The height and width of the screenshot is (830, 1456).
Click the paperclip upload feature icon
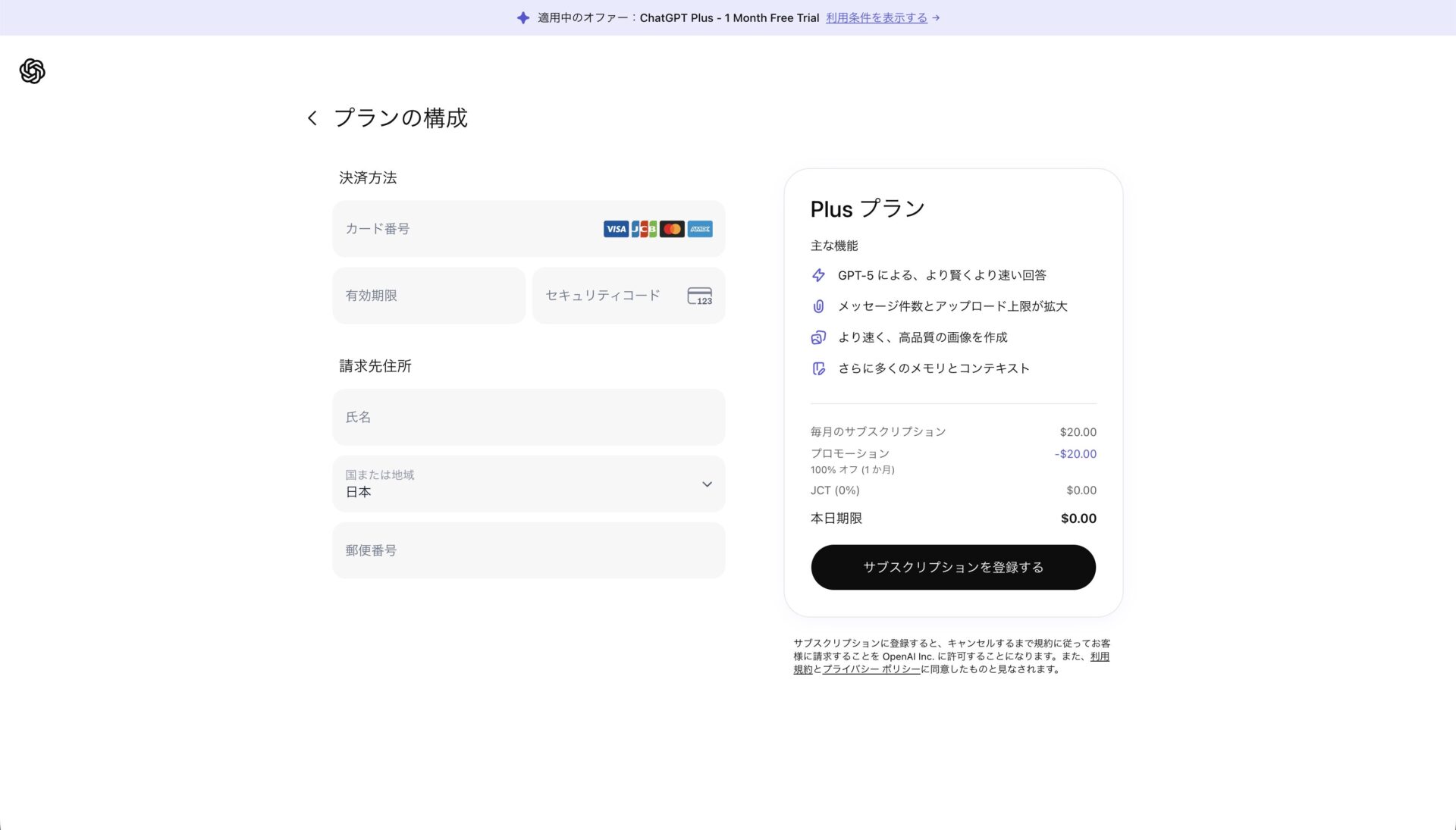818,306
